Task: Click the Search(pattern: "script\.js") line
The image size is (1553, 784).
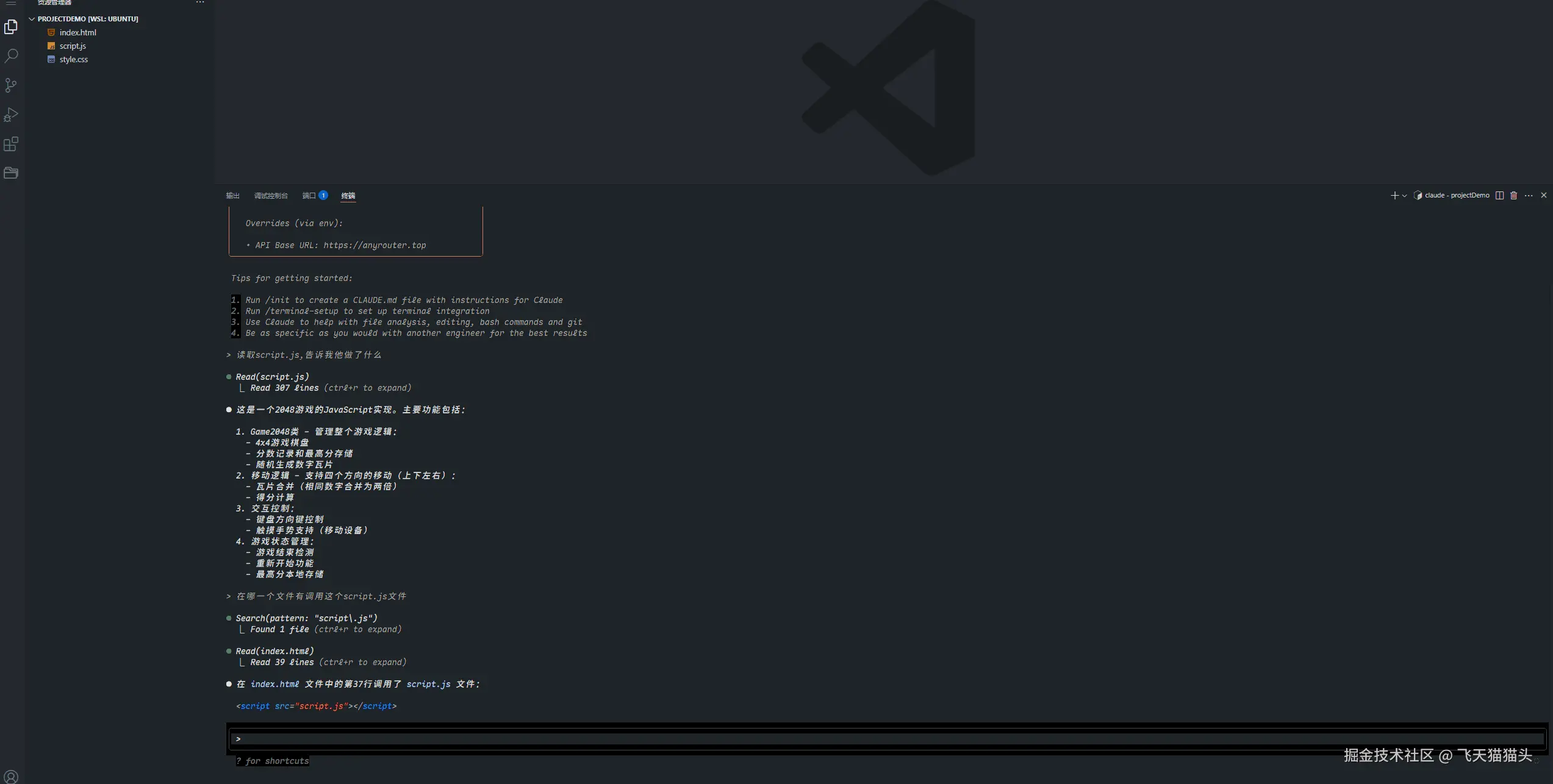Action: [306, 618]
